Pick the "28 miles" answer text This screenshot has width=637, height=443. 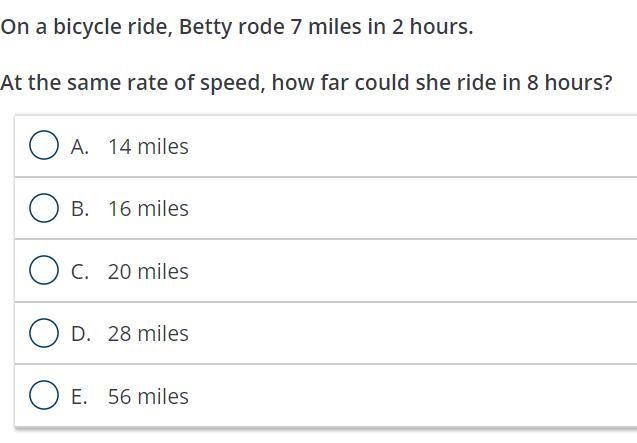148,333
